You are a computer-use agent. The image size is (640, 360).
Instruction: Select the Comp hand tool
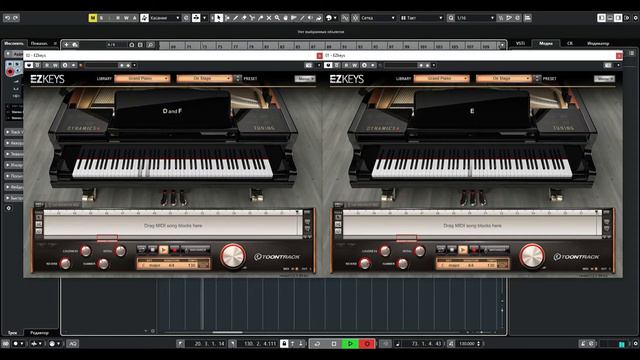[285, 18]
